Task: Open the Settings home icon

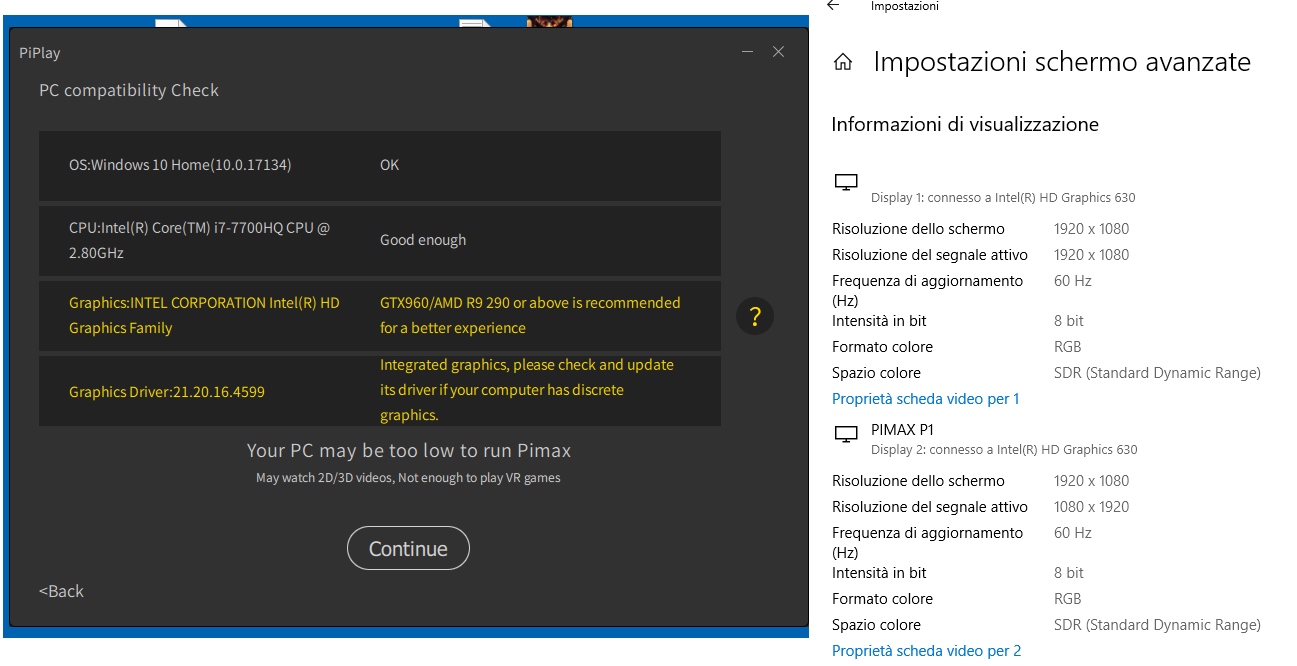Action: (x=843, y=62)
